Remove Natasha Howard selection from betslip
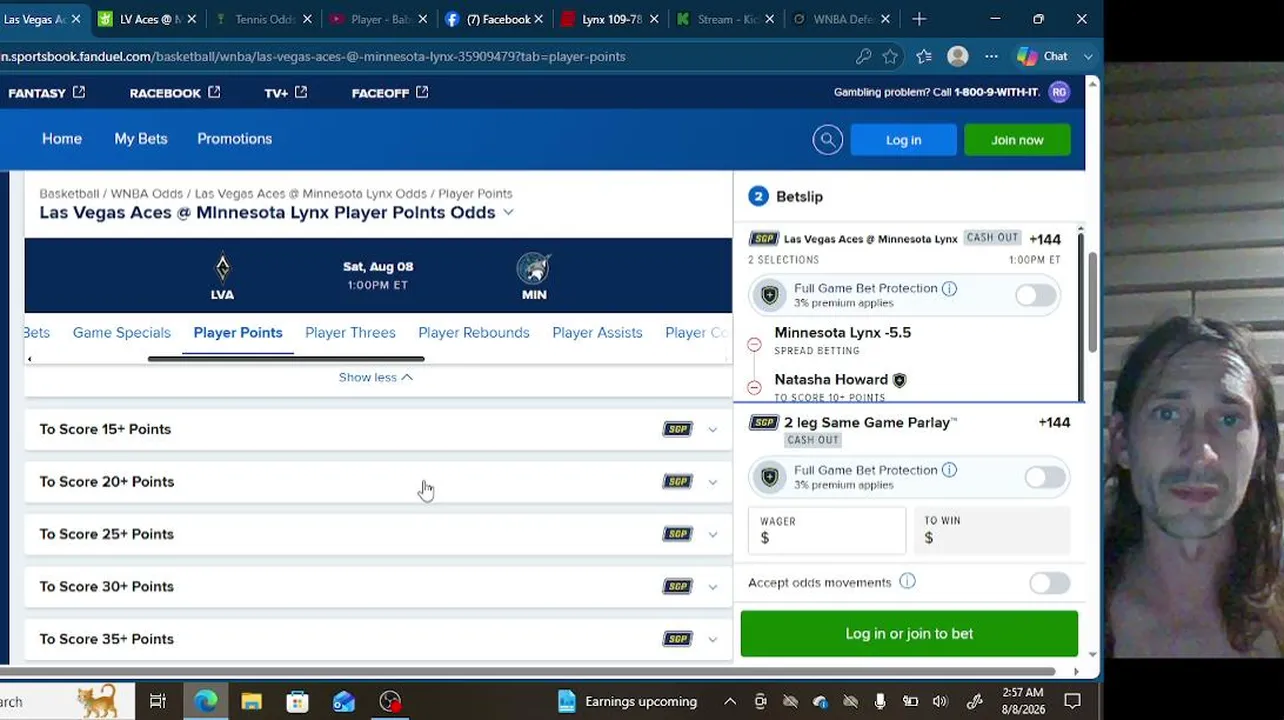 (x=754, y=387)
